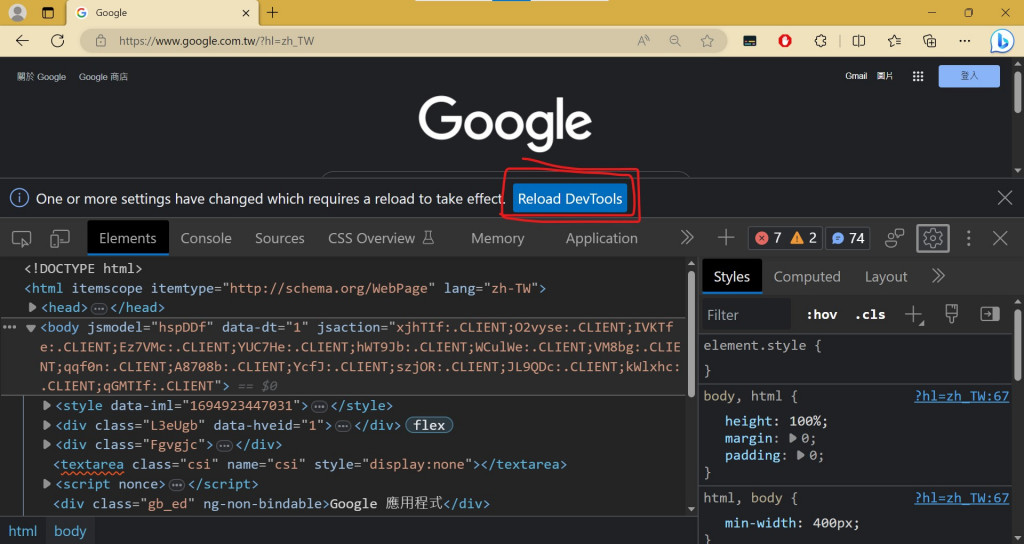Open the Bing chat sidebar icon
This screenshot has width=1024, height=544.
pos(1001,40)
